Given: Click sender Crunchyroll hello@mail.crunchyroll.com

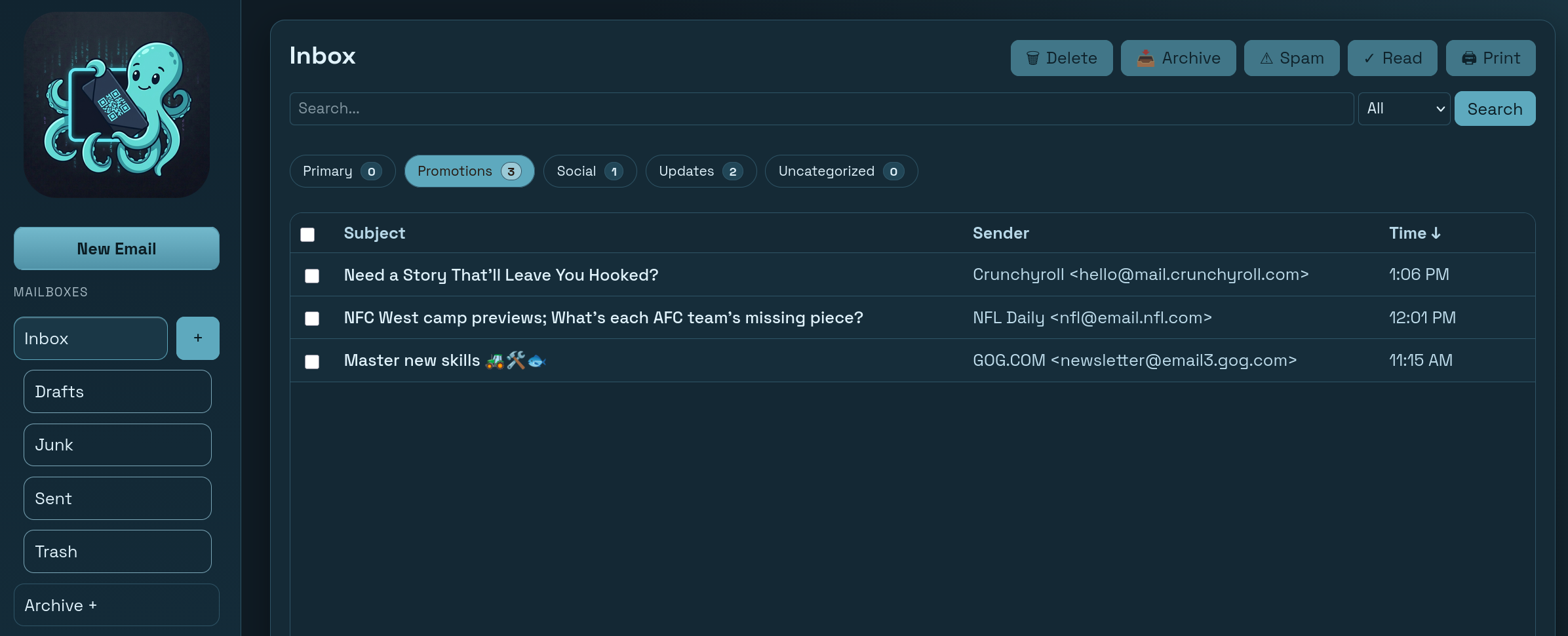Looking at the screenshot, I should (1141, 275).
